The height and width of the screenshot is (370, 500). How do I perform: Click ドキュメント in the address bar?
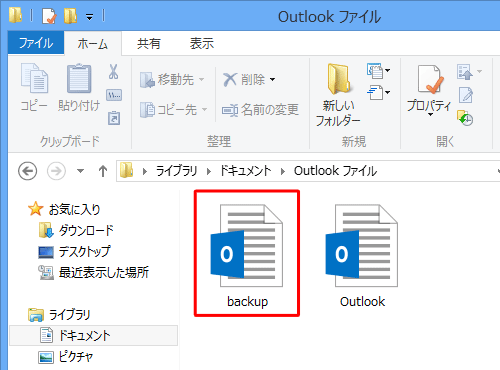point(245,171)
